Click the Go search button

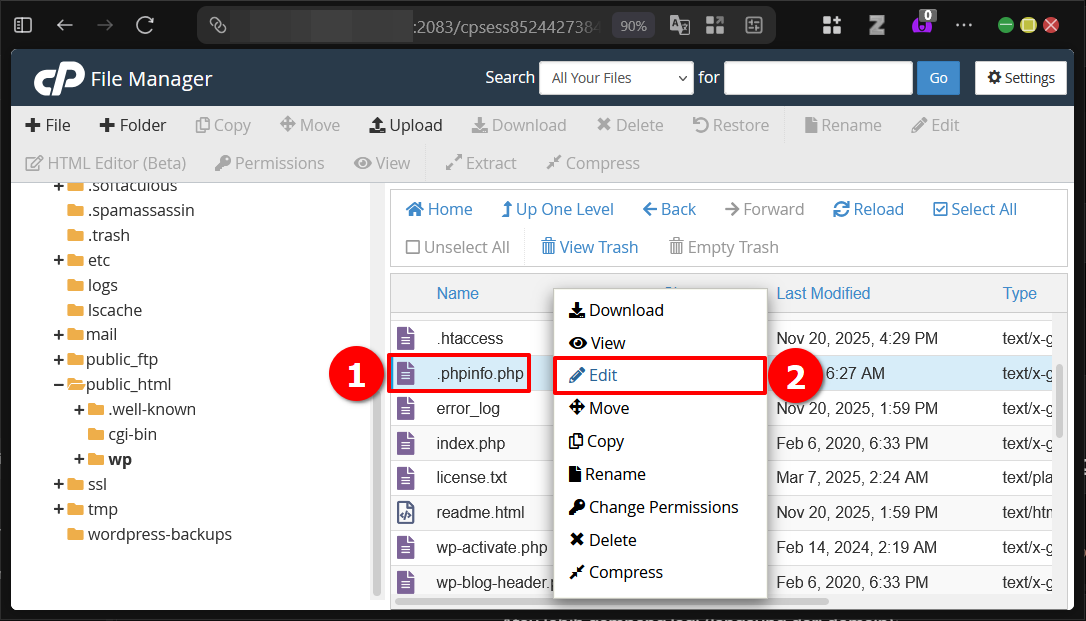point(937,77)
